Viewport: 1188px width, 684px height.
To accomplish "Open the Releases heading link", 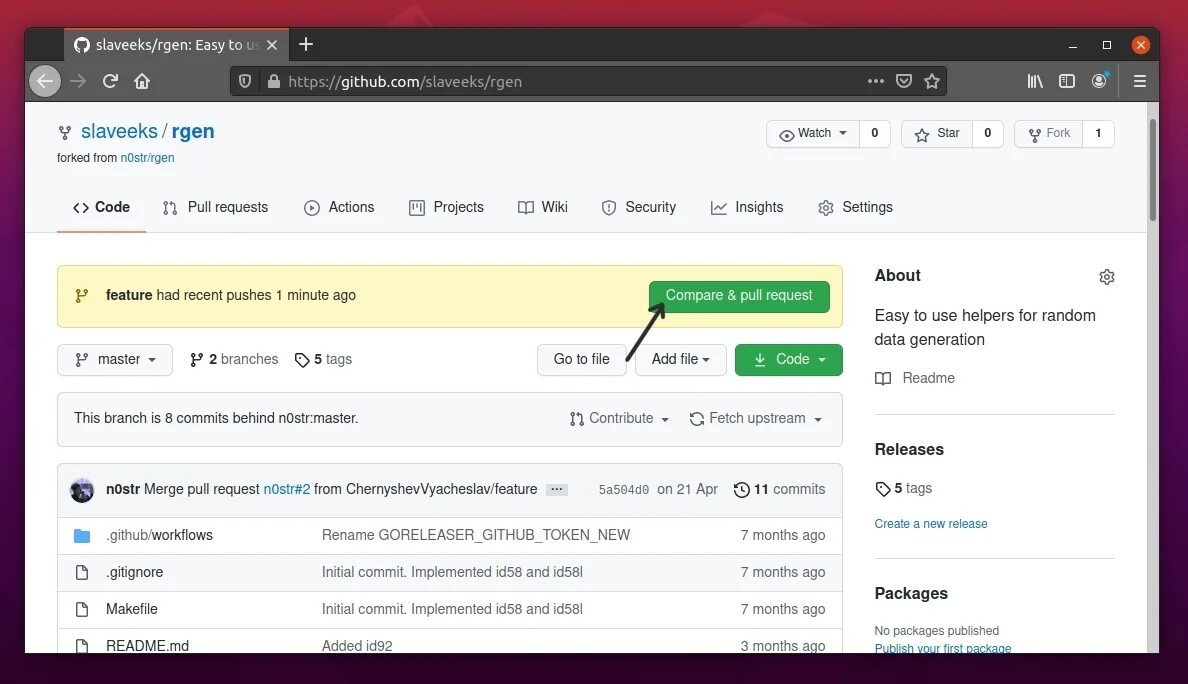I will pyautogui.click(x=908, y=450).
